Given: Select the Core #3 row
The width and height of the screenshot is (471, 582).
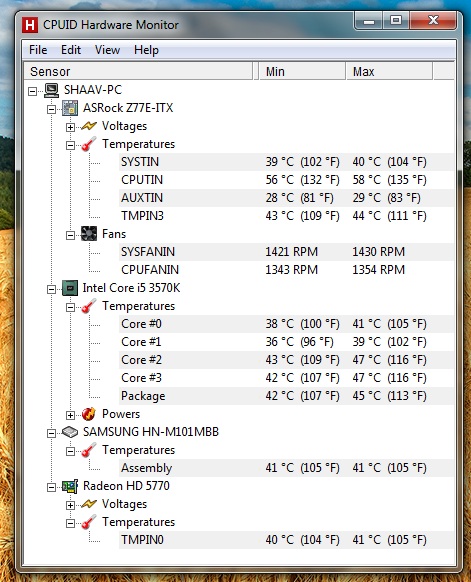Looking at the screenshot, I should [286, 378].
